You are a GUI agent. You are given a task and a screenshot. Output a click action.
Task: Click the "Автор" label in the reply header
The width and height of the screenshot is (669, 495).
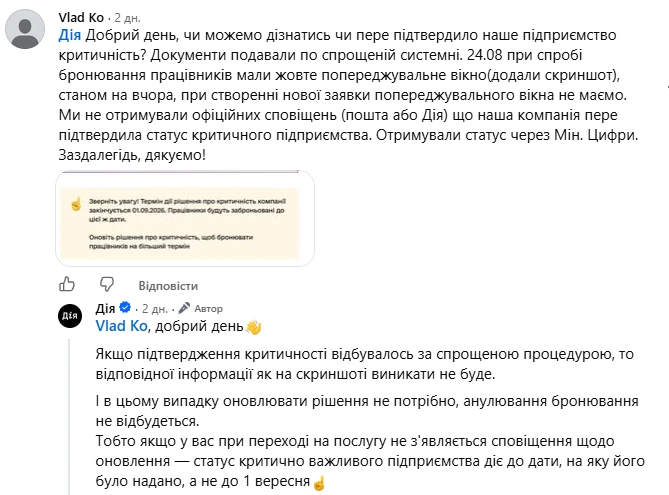[x=208, y=309]
